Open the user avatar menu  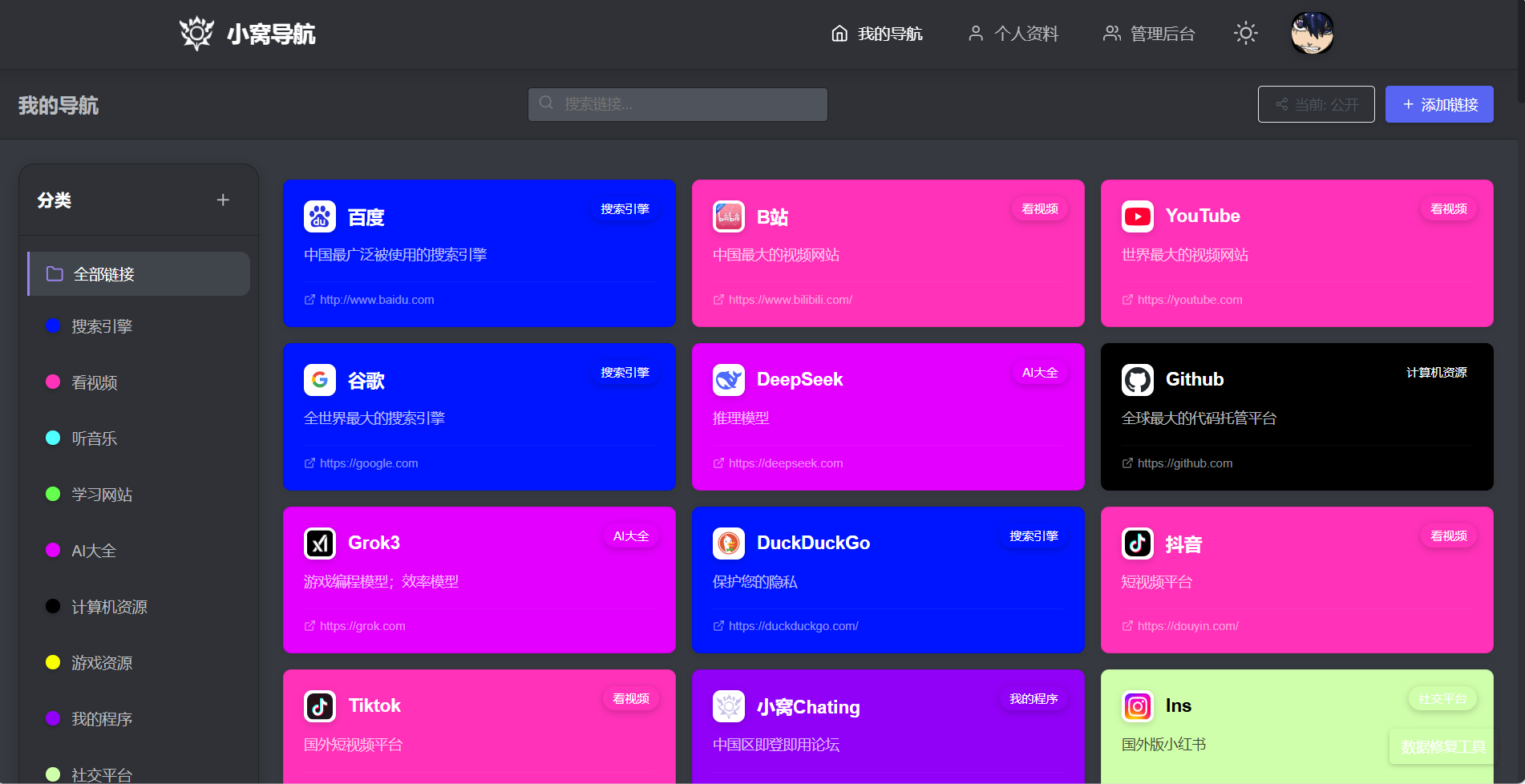click(1313, 34)
